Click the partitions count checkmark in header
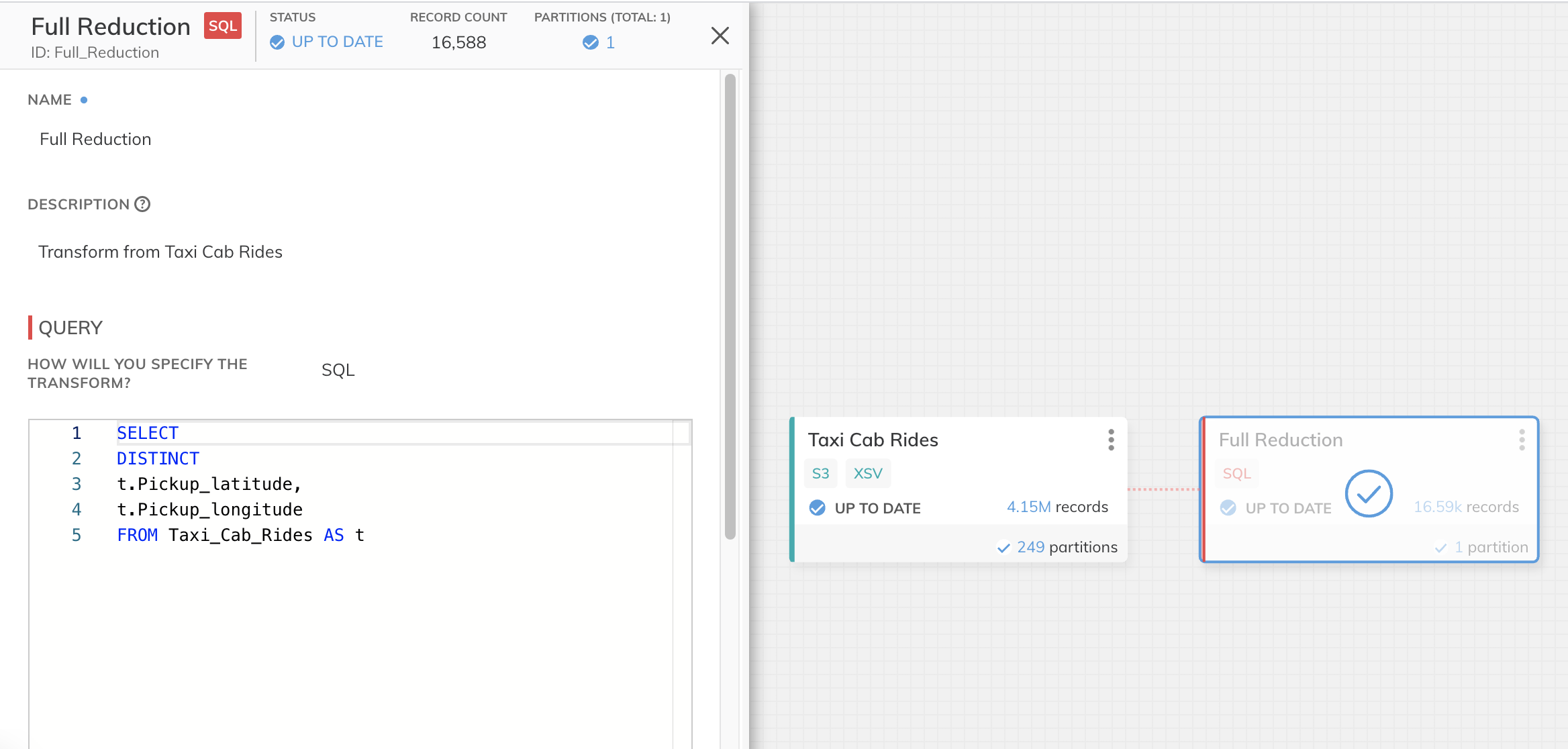This screenshot has height=749, width=1568. coord(590,42)
